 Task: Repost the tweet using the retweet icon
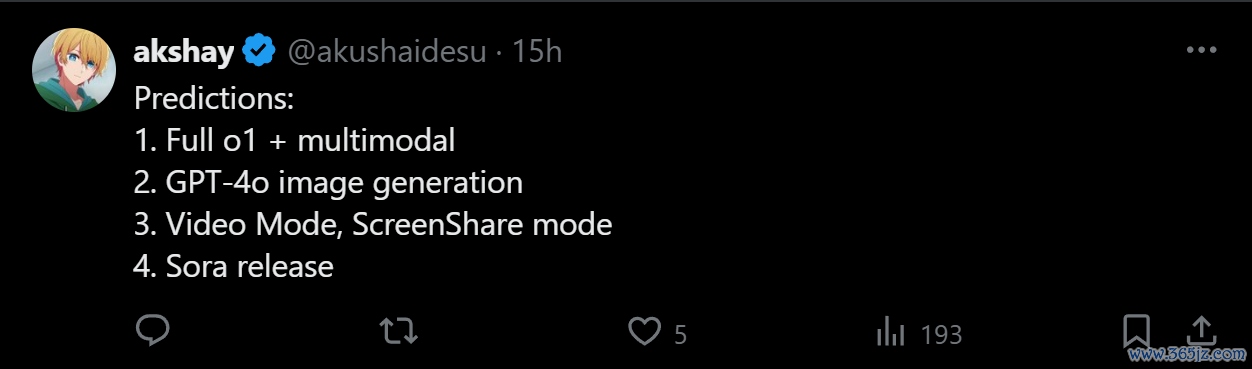click(x=400, y=332)
